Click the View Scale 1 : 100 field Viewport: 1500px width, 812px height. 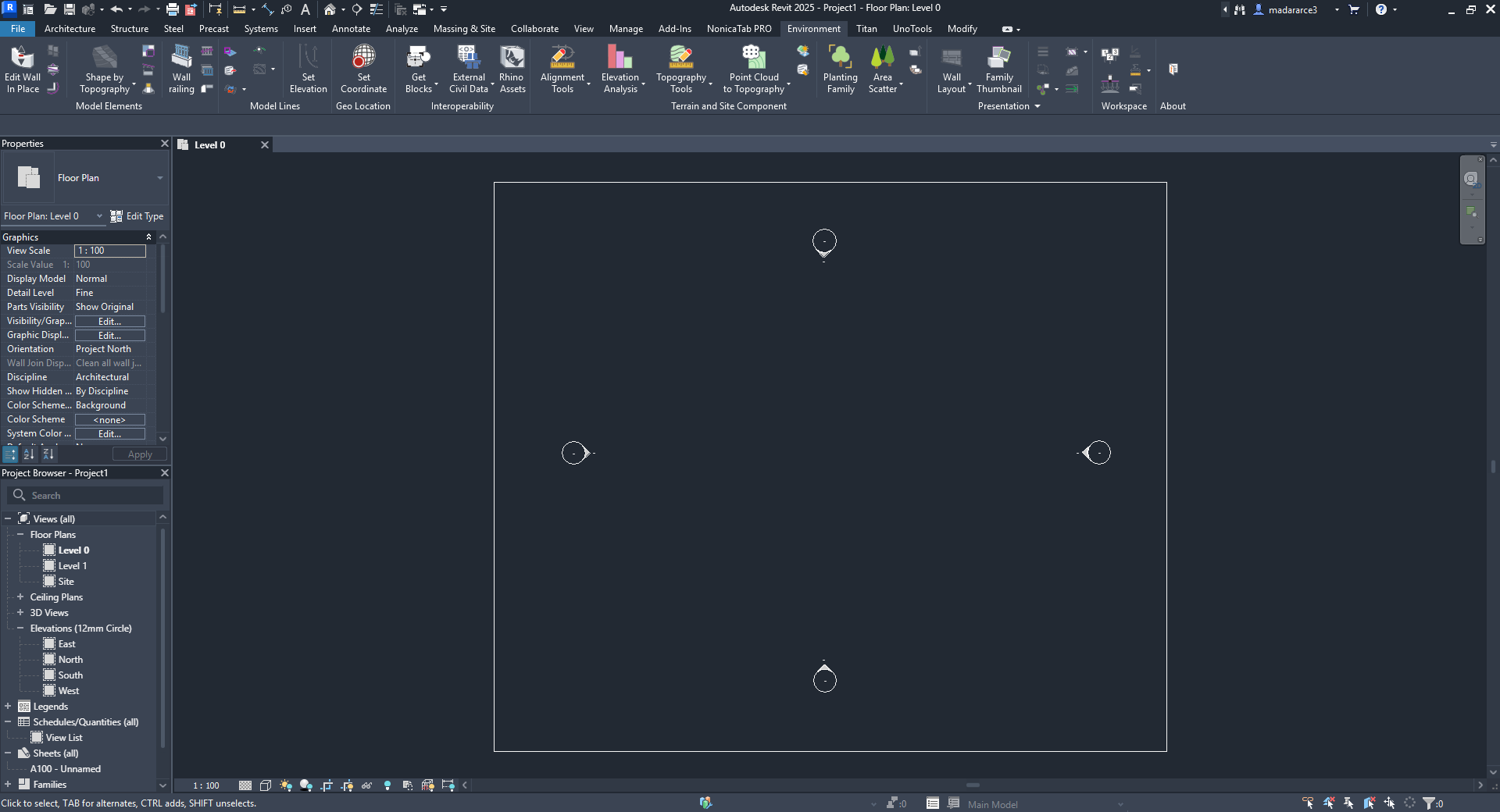110,251
